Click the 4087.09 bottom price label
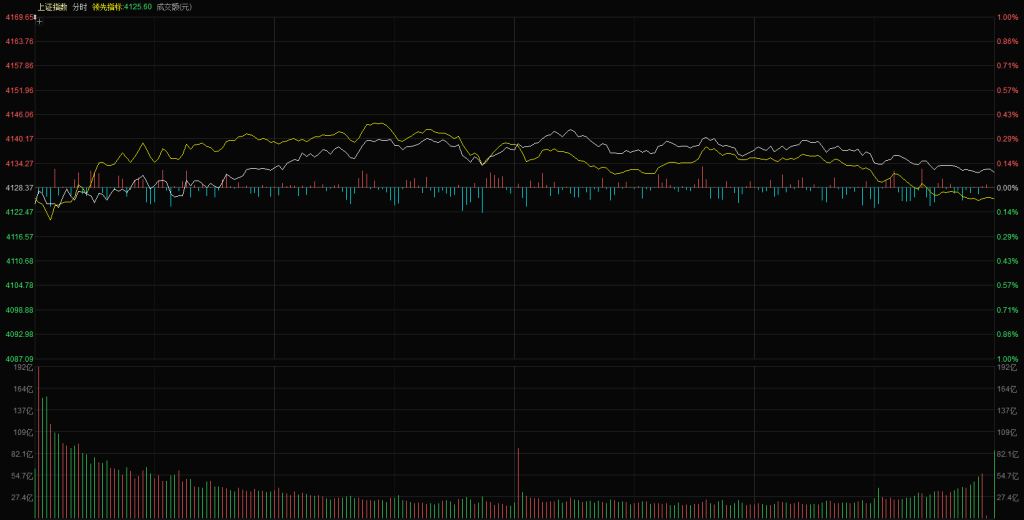This screenshot has width=1024, height=520. 20,358
